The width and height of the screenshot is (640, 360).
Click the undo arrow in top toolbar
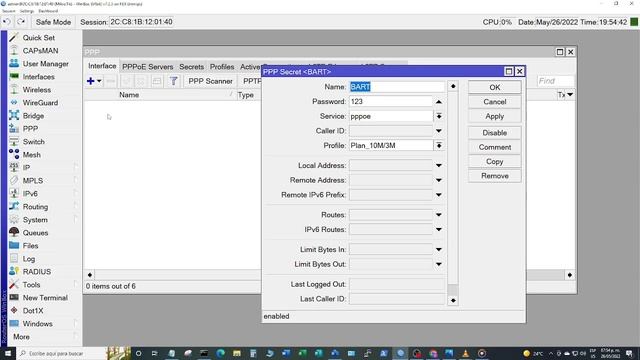tap(7, 22)
